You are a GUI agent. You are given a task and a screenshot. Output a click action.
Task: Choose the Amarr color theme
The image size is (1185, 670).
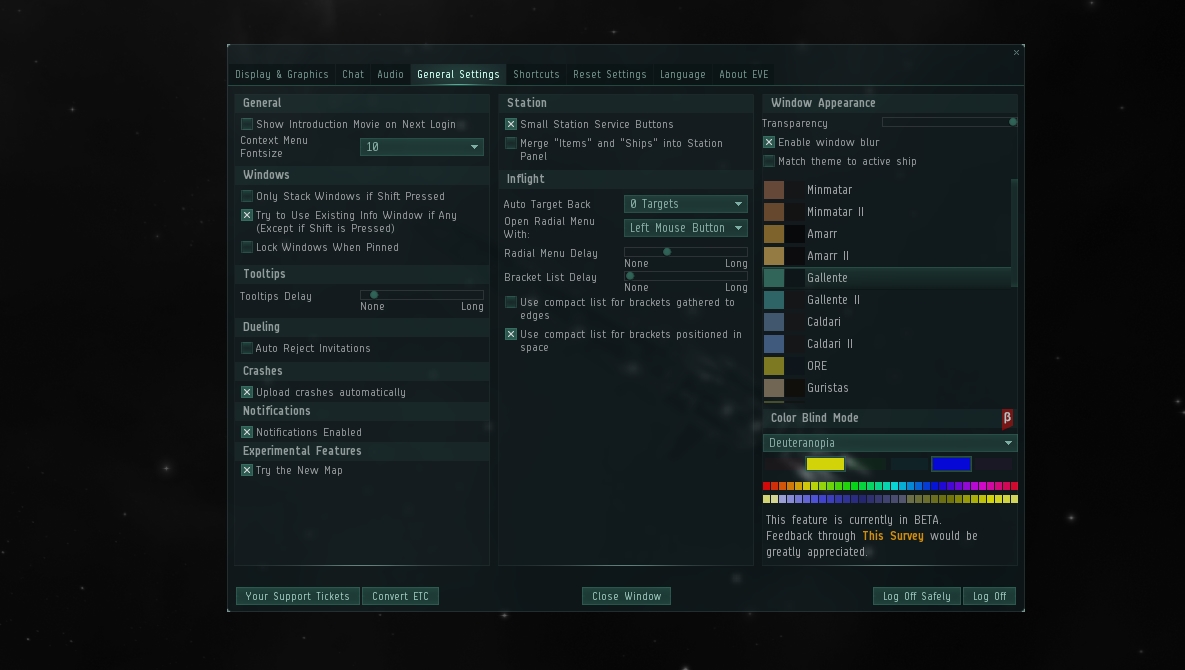pyautogui.click(x=886, y=234)
